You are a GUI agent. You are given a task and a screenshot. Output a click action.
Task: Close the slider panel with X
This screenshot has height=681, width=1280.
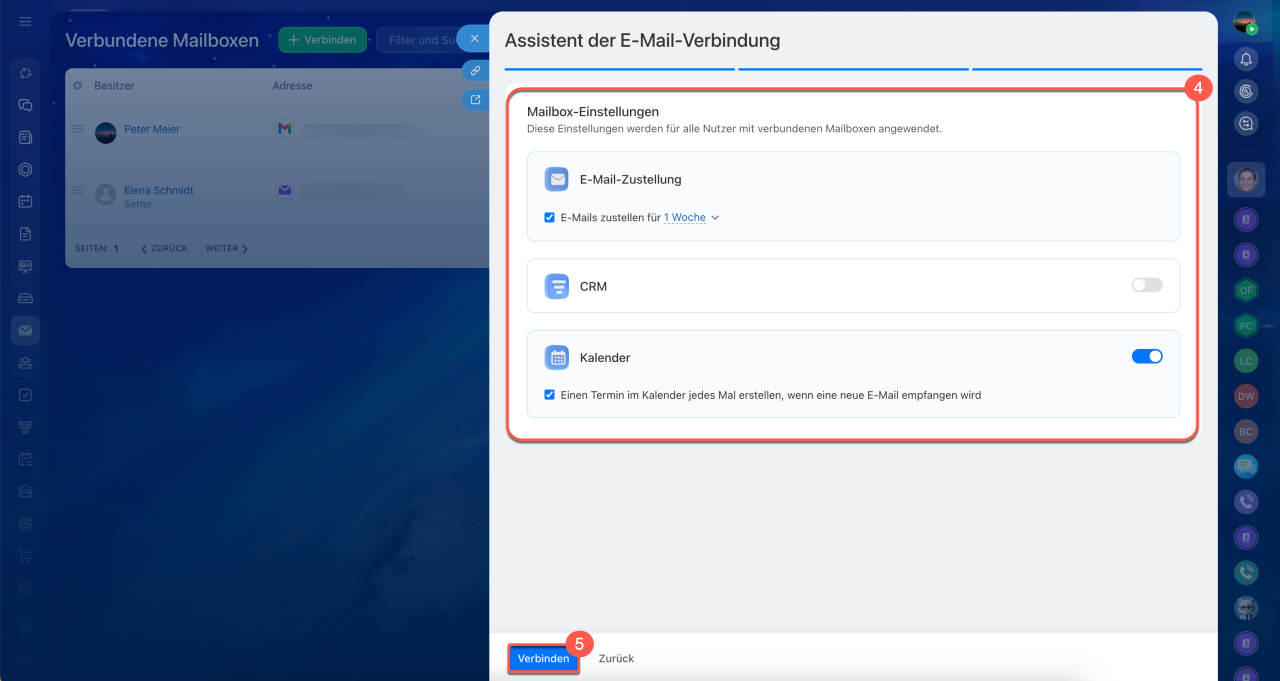point(474,38)
